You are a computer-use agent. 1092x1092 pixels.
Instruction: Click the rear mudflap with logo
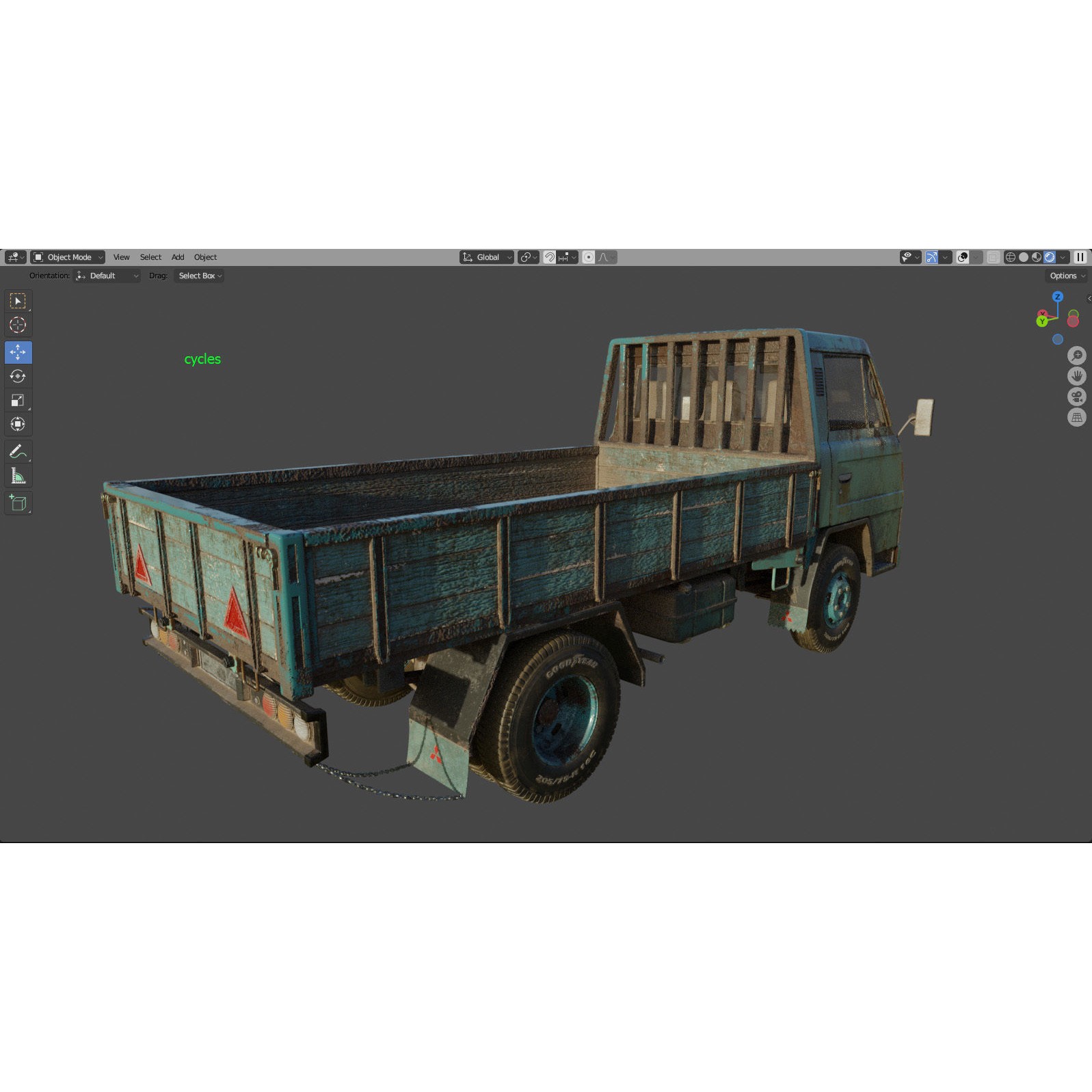(x=438, y=758)
